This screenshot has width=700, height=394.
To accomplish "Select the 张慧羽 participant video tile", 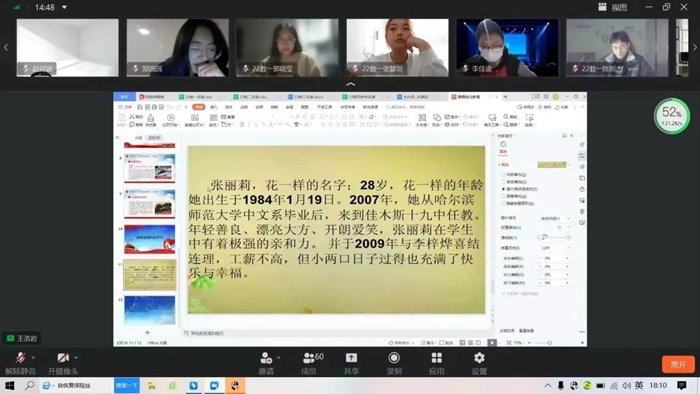I will pos(397,47).
